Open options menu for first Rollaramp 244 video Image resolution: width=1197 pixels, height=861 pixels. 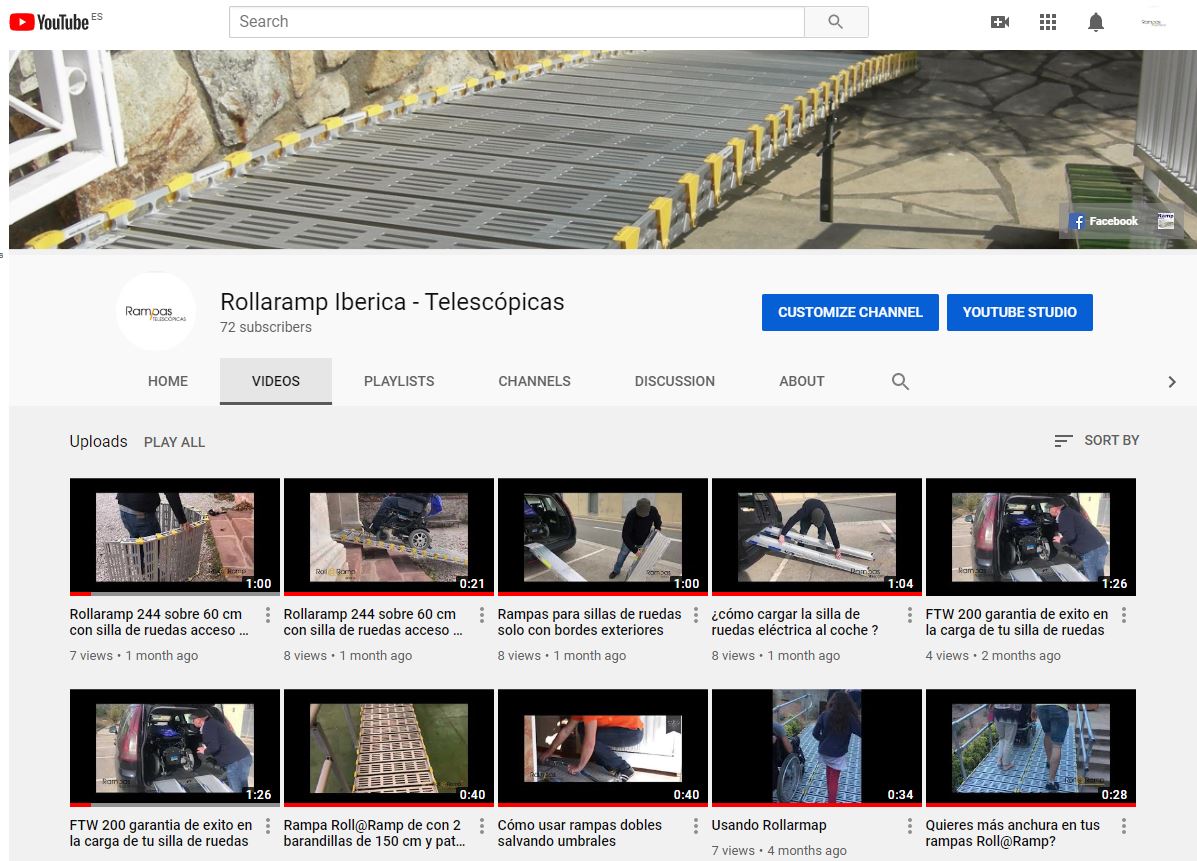pos(268,614)
